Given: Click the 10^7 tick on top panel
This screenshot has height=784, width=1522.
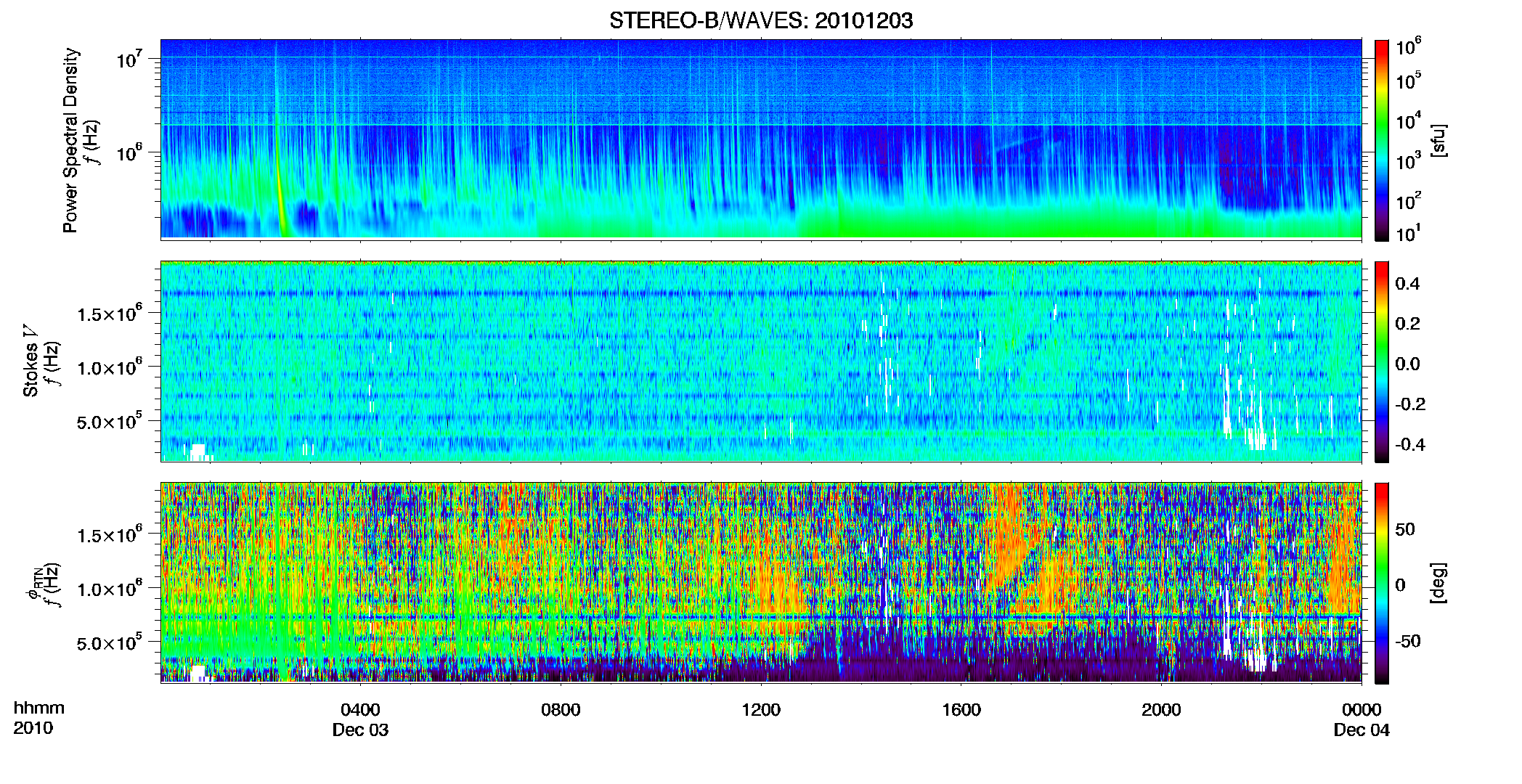Looking at the screenshot, I should [x=128, y=60].
